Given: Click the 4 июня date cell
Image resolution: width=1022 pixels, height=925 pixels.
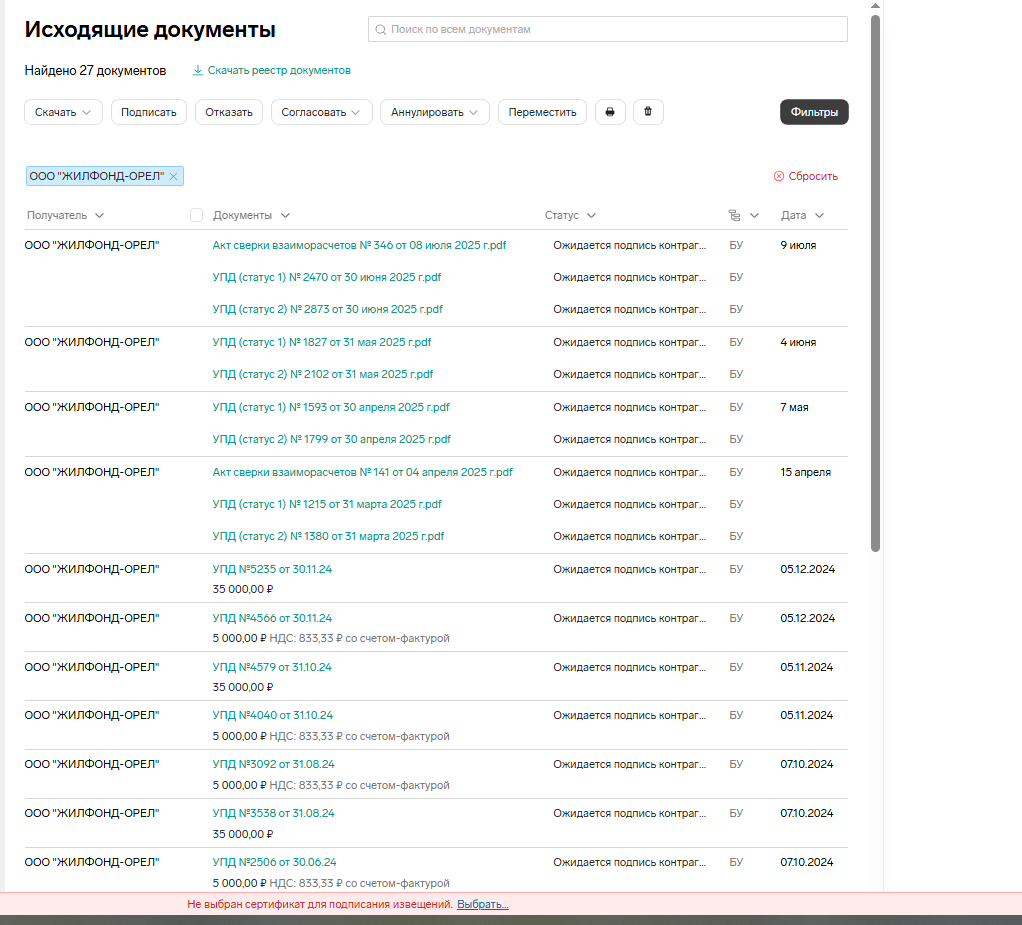Looking at the screenshot, I should click(798, 342).
